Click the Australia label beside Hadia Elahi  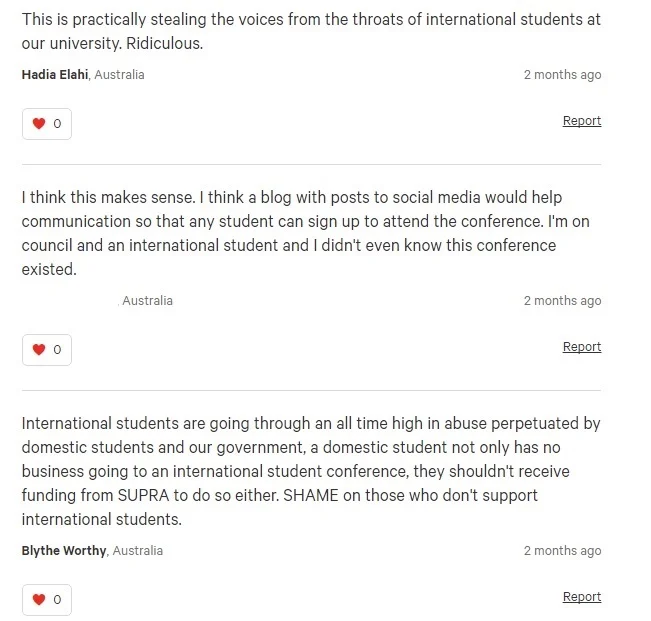pyautogui.click(x=119, y=75)
